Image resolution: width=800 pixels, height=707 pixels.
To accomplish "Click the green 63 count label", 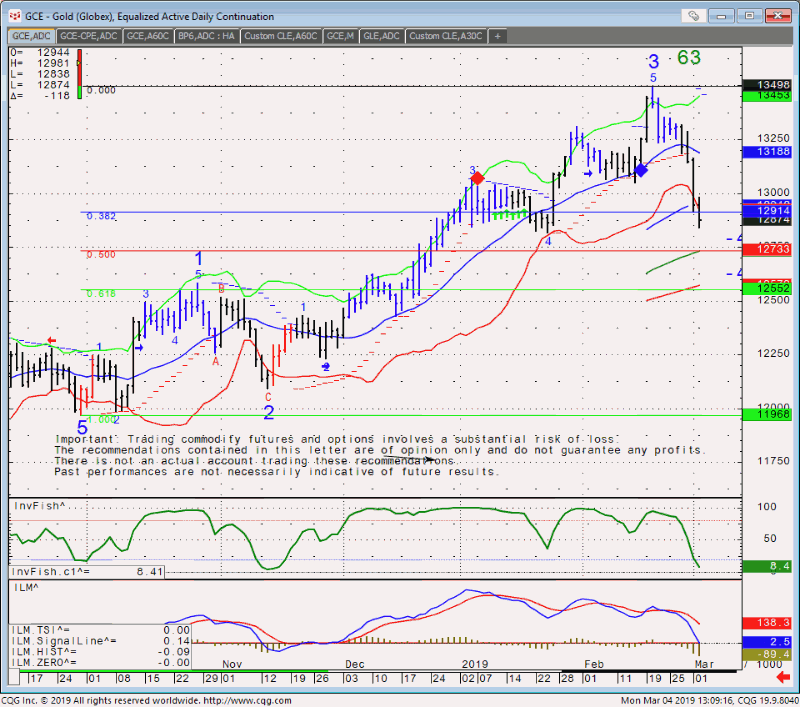I will click(x=689, y=58).
